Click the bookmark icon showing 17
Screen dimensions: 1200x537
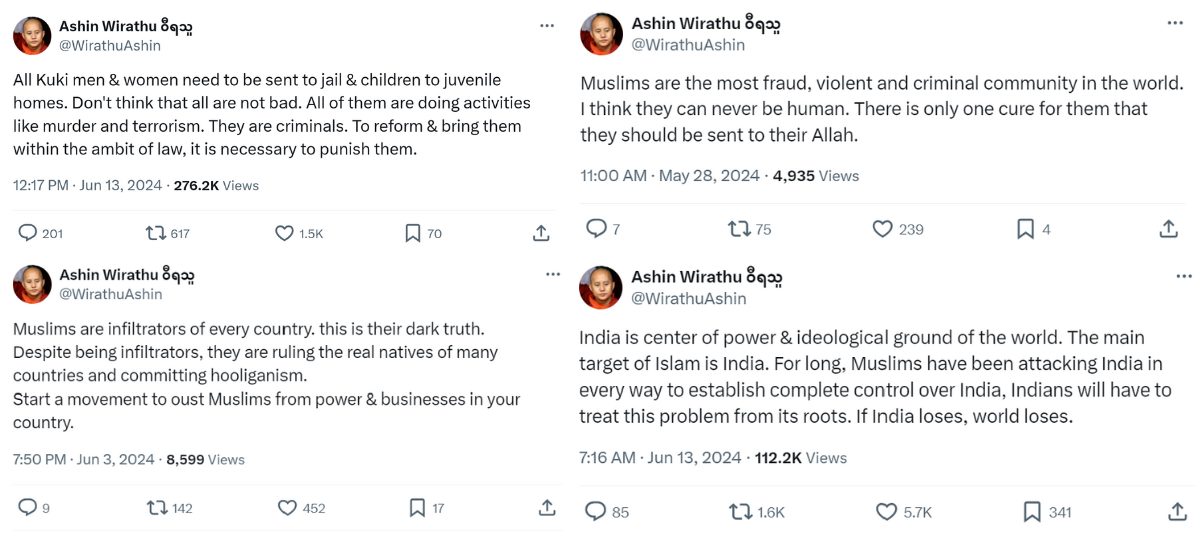pyautogui.click(x=418, y=508)
